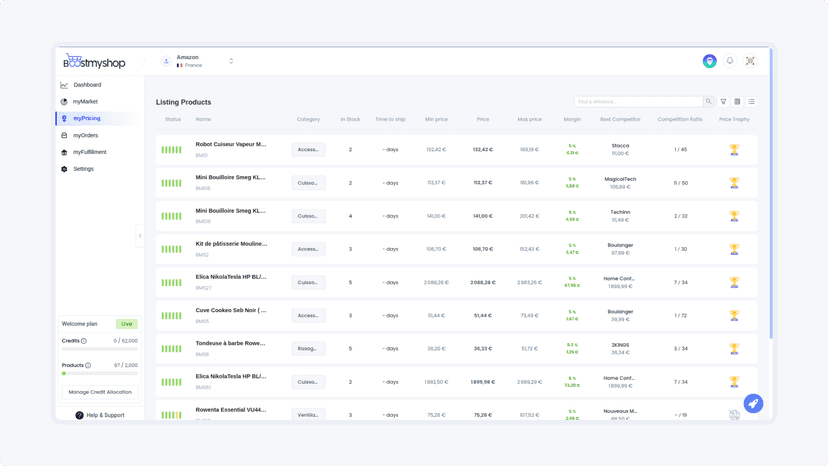
Task: Click Ventila.. category tag of Rowenta row
Action: [308, 415]
